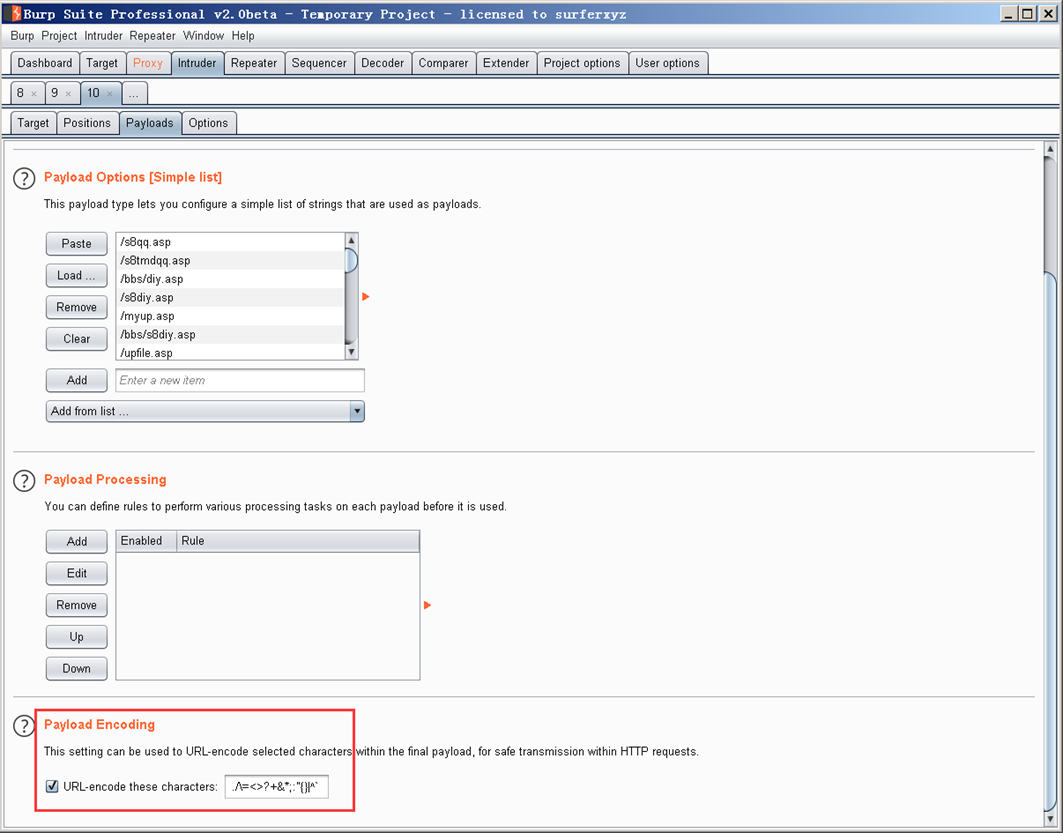1063x833 pixels.
Task: Toggle URL-encode these characters checkbox
Action: (x=52, y=786)
